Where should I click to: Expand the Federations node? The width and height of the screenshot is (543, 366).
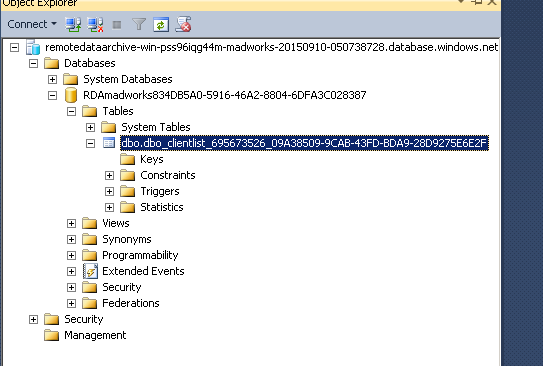coord(71,304)
